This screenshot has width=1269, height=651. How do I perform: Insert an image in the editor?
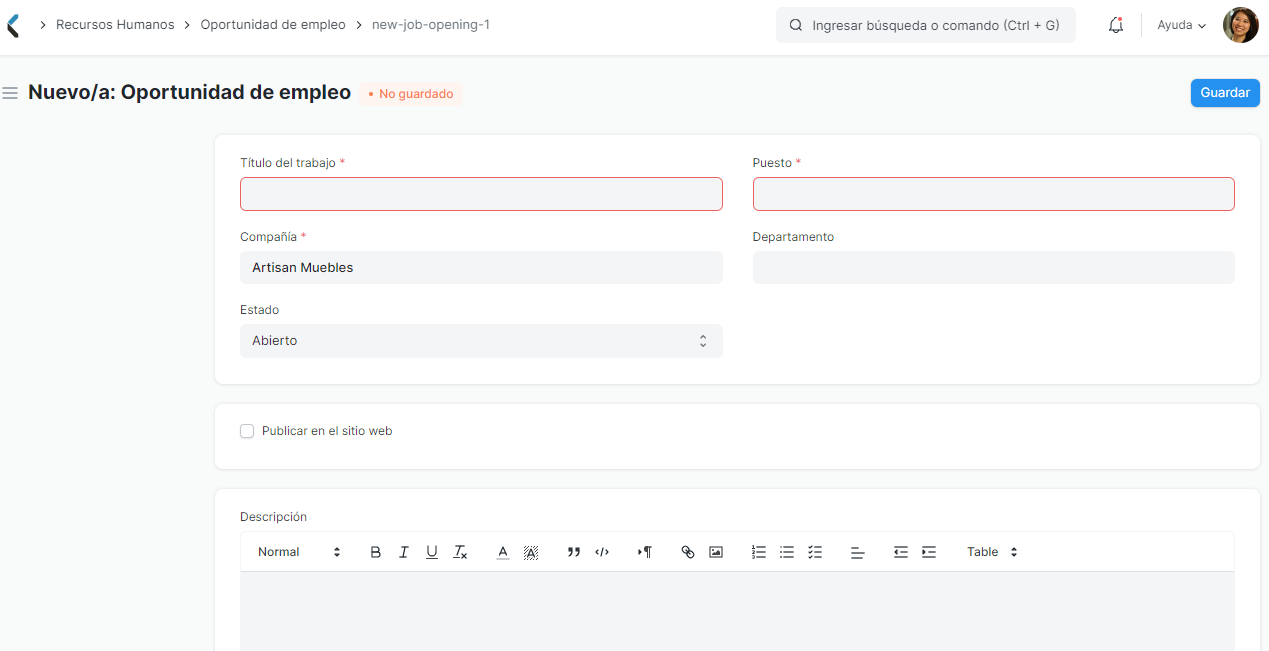click(716, 552)
